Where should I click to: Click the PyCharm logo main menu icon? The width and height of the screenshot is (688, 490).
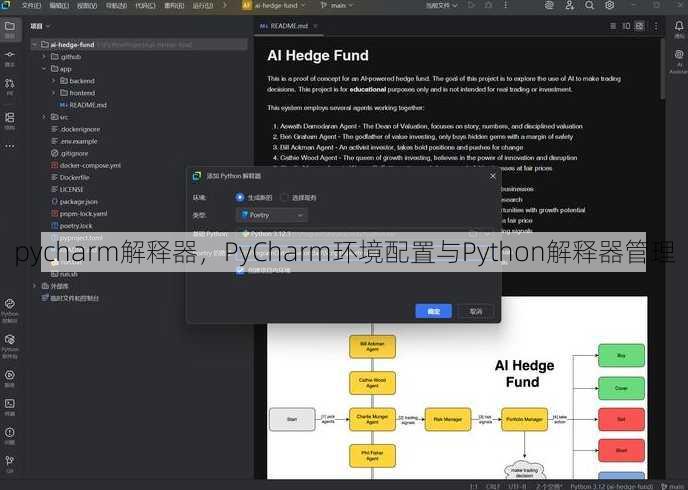(x=6, y=5)
